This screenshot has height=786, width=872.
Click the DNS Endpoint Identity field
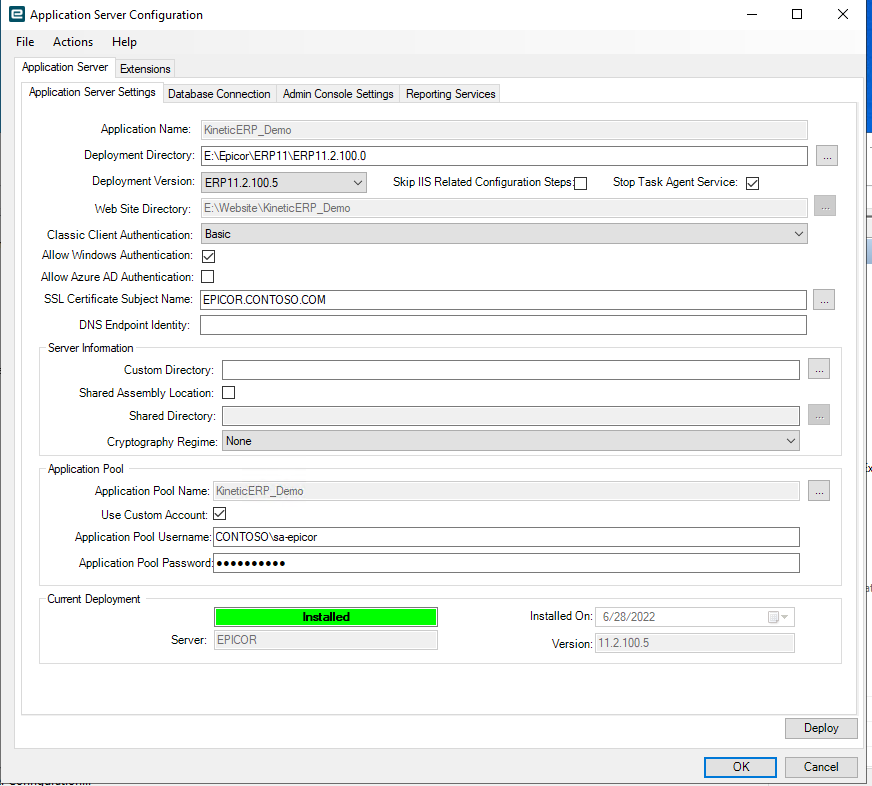click(x=503, y=325)
